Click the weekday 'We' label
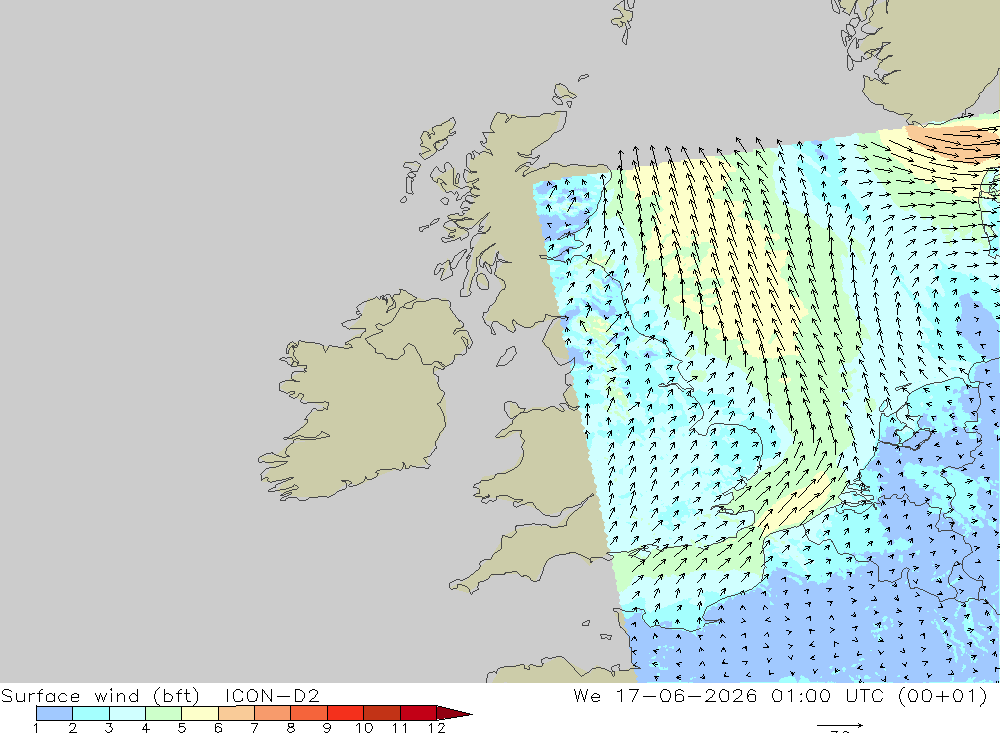This screenshot has height=733, width=1000. click(587, 695)
